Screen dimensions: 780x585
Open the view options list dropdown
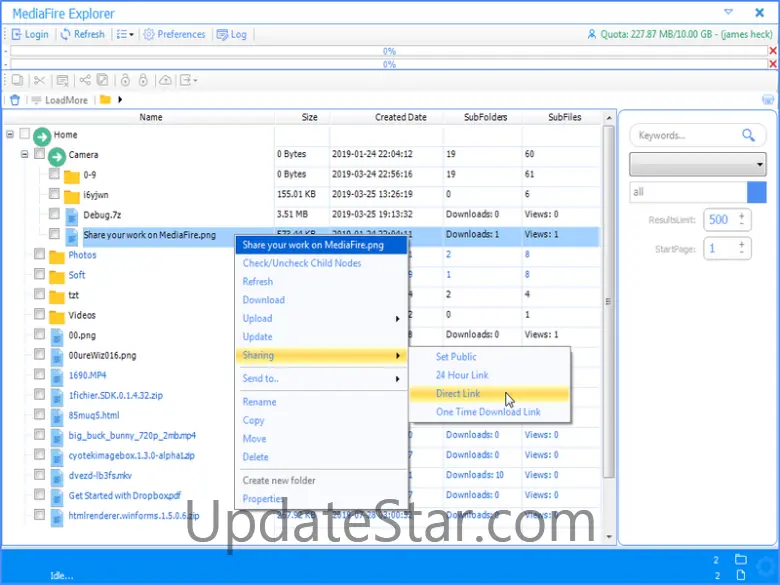pos(125,34)
